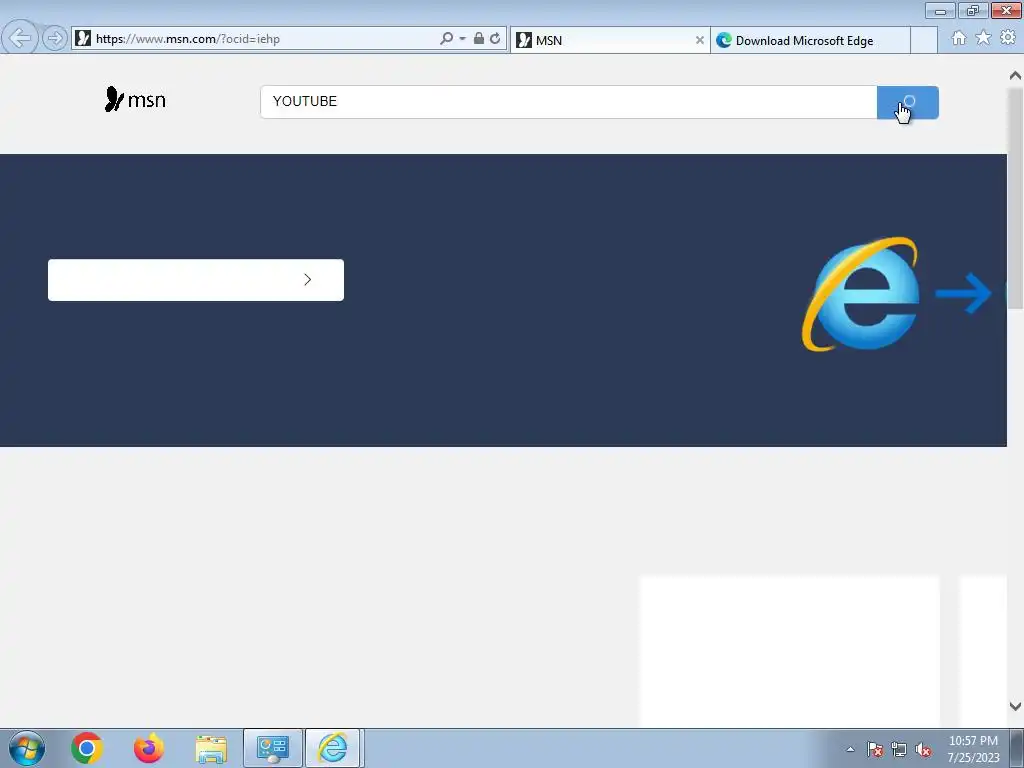The height and width of the screenshot is (768, 1024).
Task: Click the browser Back arrow button
Action: point(20,38)
